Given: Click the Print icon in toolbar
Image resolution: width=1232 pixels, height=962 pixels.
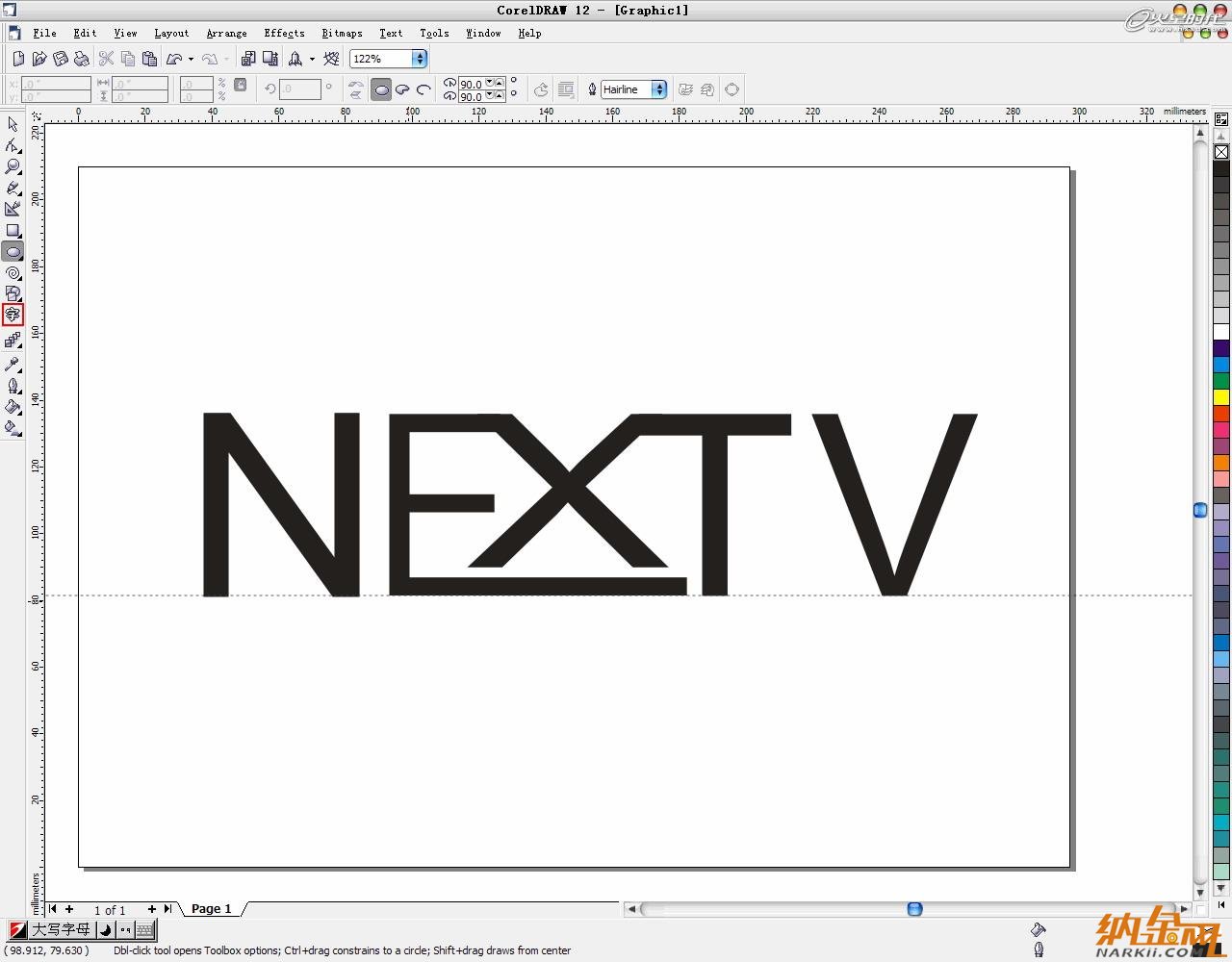Looking at the screenshot, I should point(82,59).
